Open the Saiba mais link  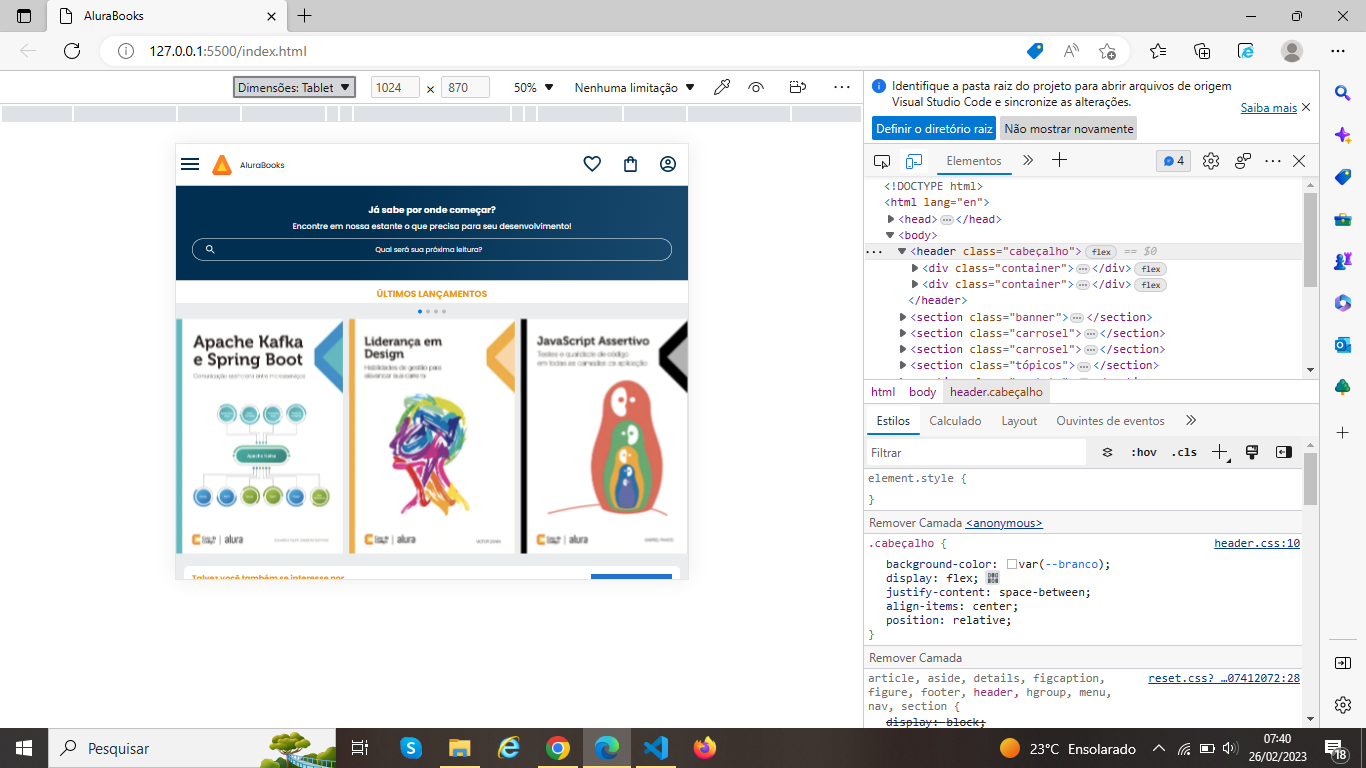[1268, 108]
